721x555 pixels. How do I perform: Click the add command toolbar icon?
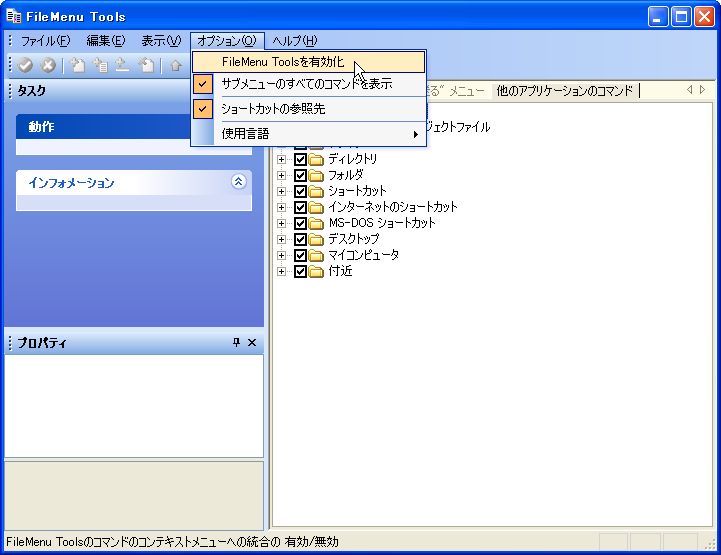coord(78,65)
